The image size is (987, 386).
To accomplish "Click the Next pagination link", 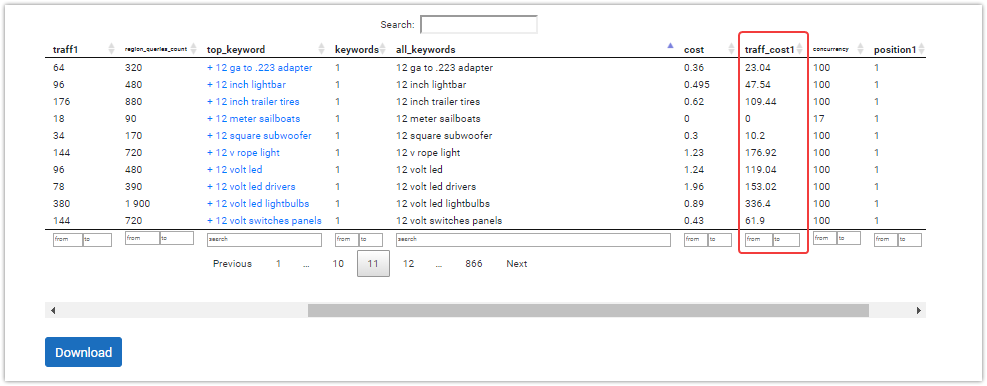I will (517, 264).
